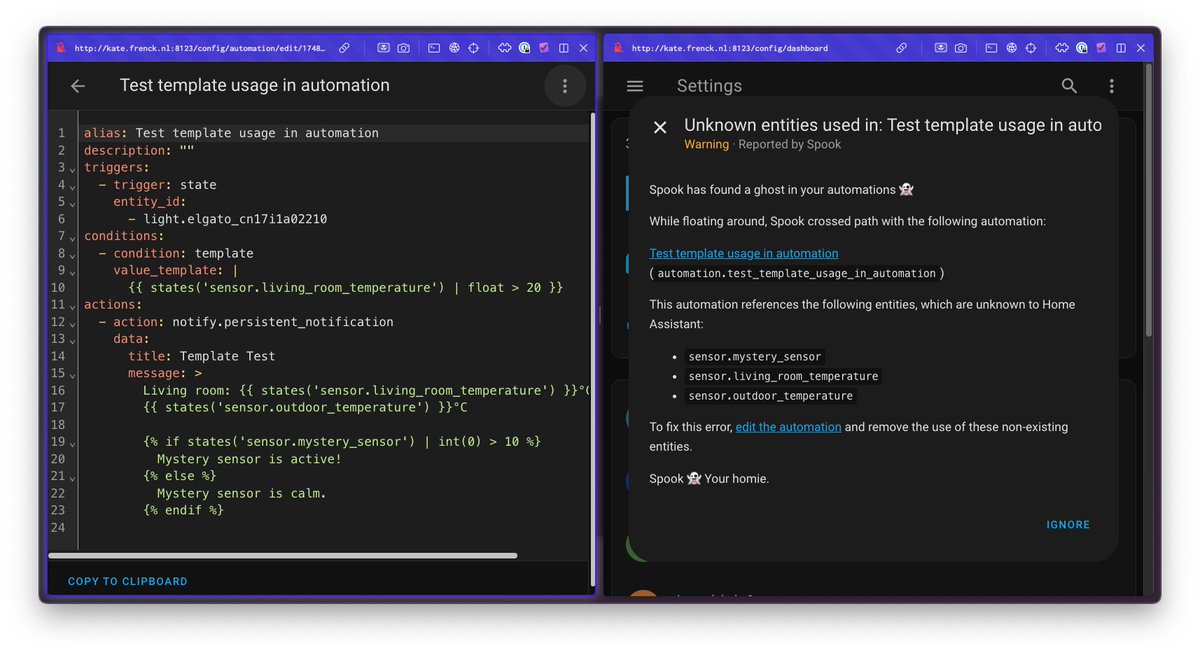Collapse the triggers block fold arrow
This screenshot has width=1200, height=655.
[72, 169]
